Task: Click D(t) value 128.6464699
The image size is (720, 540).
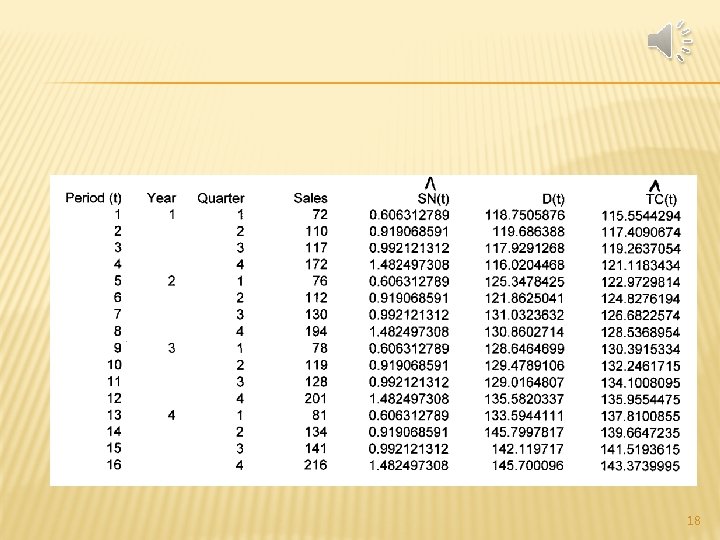Action: [525, 349]
